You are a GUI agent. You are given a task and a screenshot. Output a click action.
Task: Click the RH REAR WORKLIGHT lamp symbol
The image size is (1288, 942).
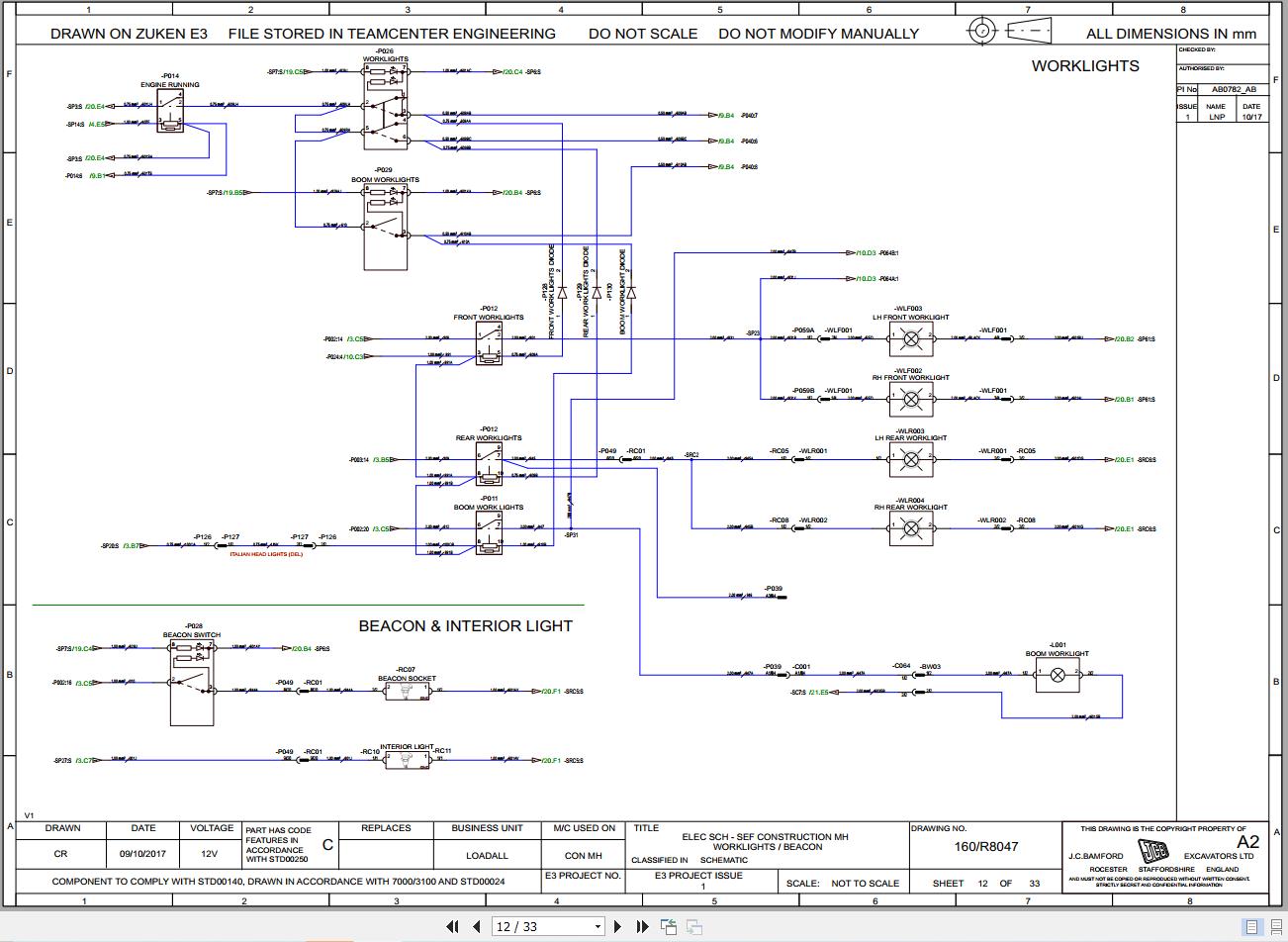pyautogui.click(x=911, y=529)
